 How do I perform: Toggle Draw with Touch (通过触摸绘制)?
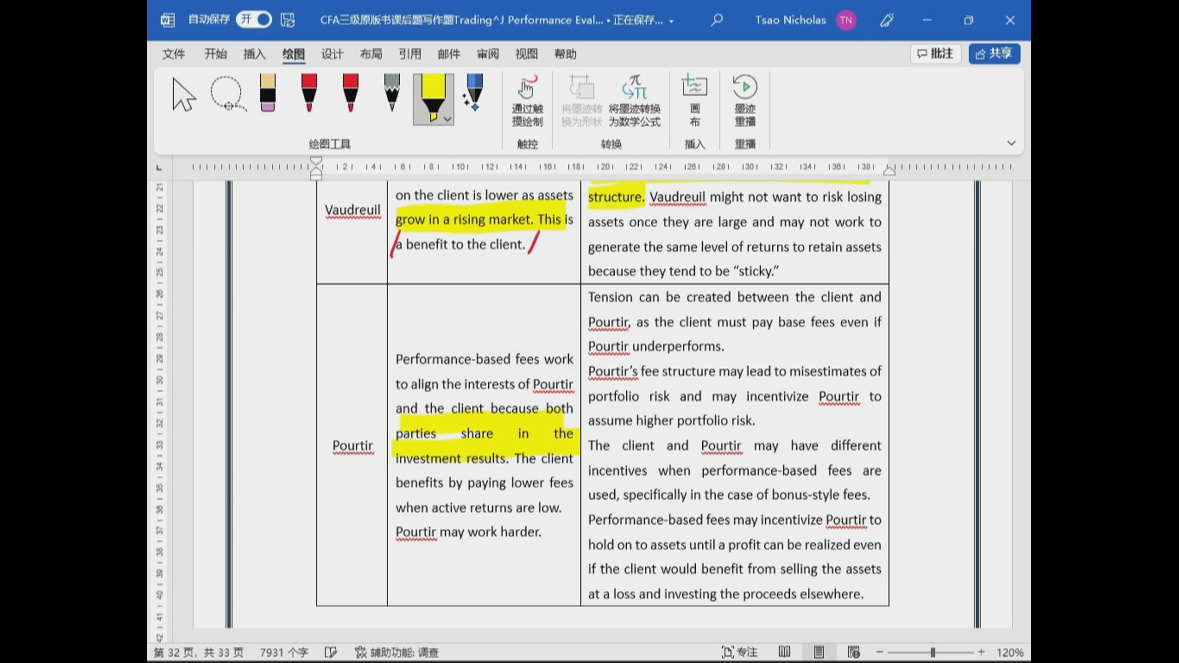coord(527,100)
